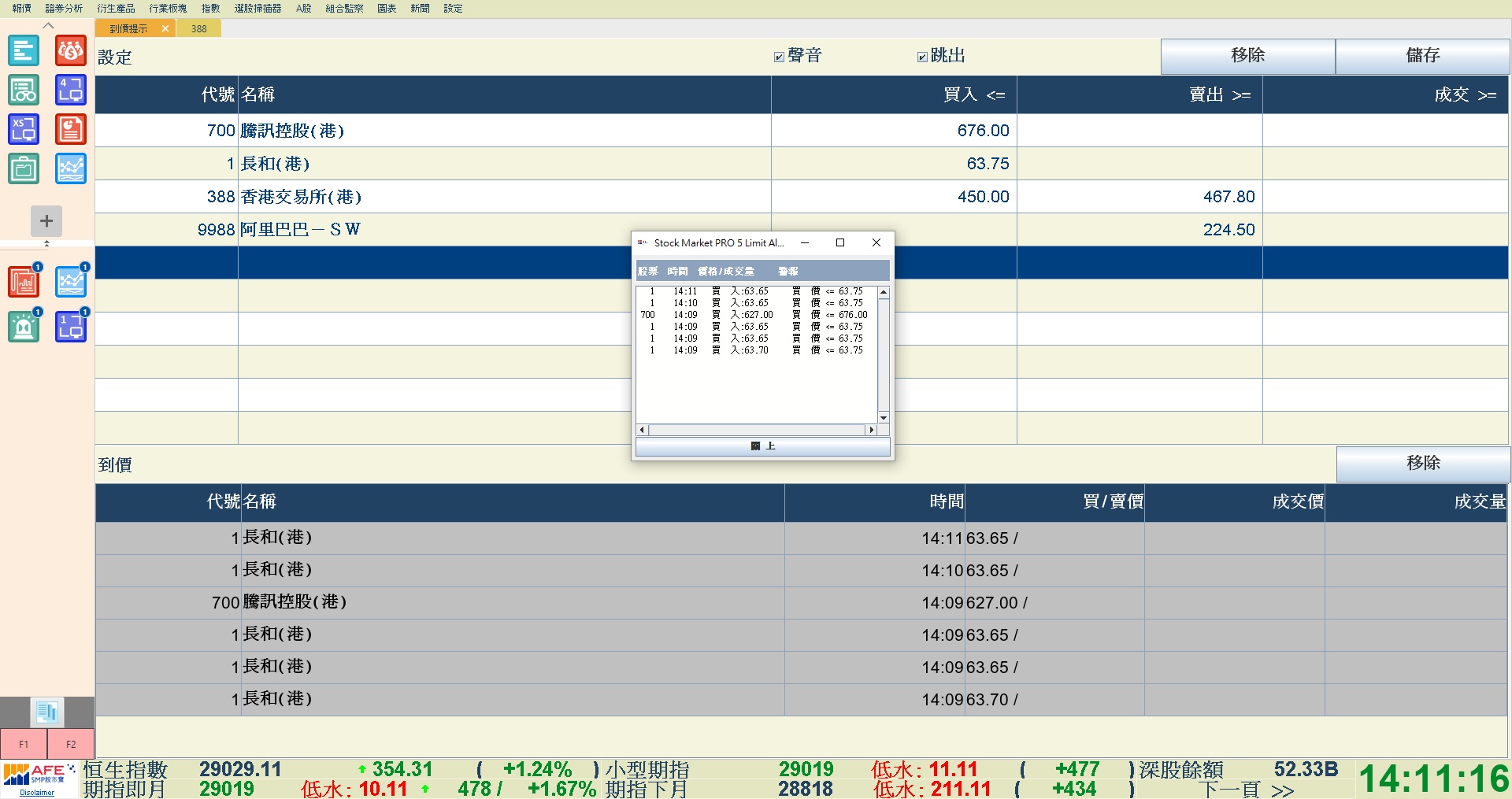The image size is (1512, 799).
Task: Open the blue 4-screen layout icon
Action: point(71,91)
